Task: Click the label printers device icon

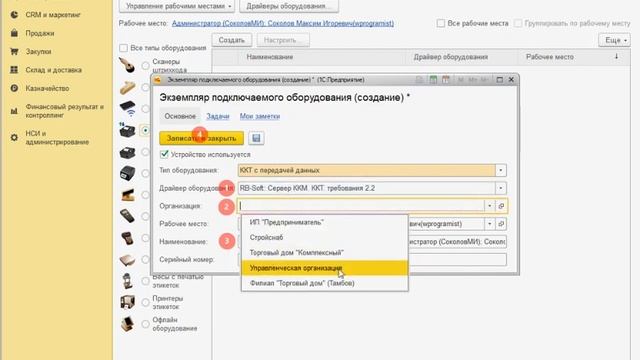Action: 127,302
